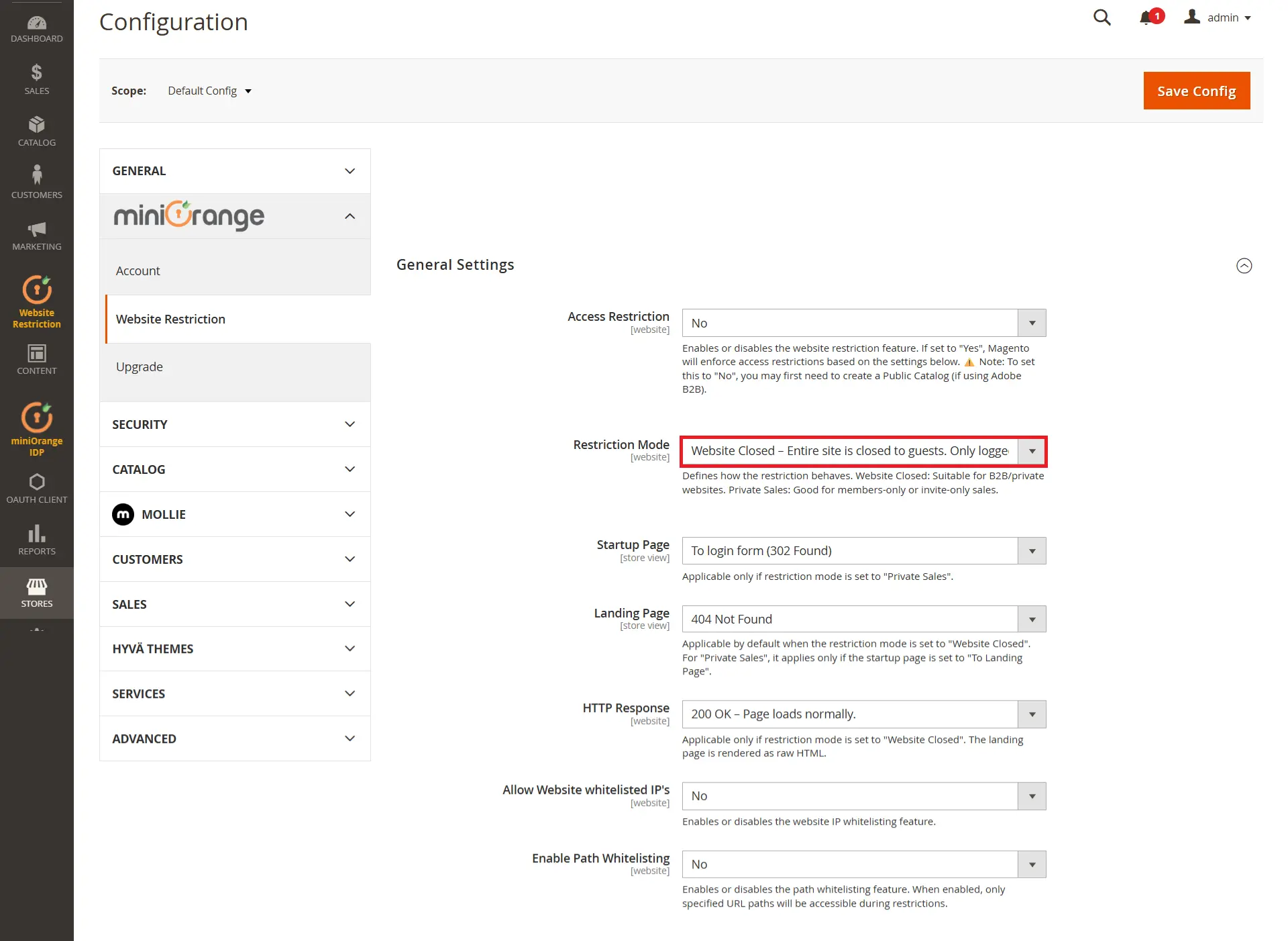This screenshot has height=941, width=1288.
Task: Open the Dashboard from the sidebar
Action: click(x=36, y=27)
